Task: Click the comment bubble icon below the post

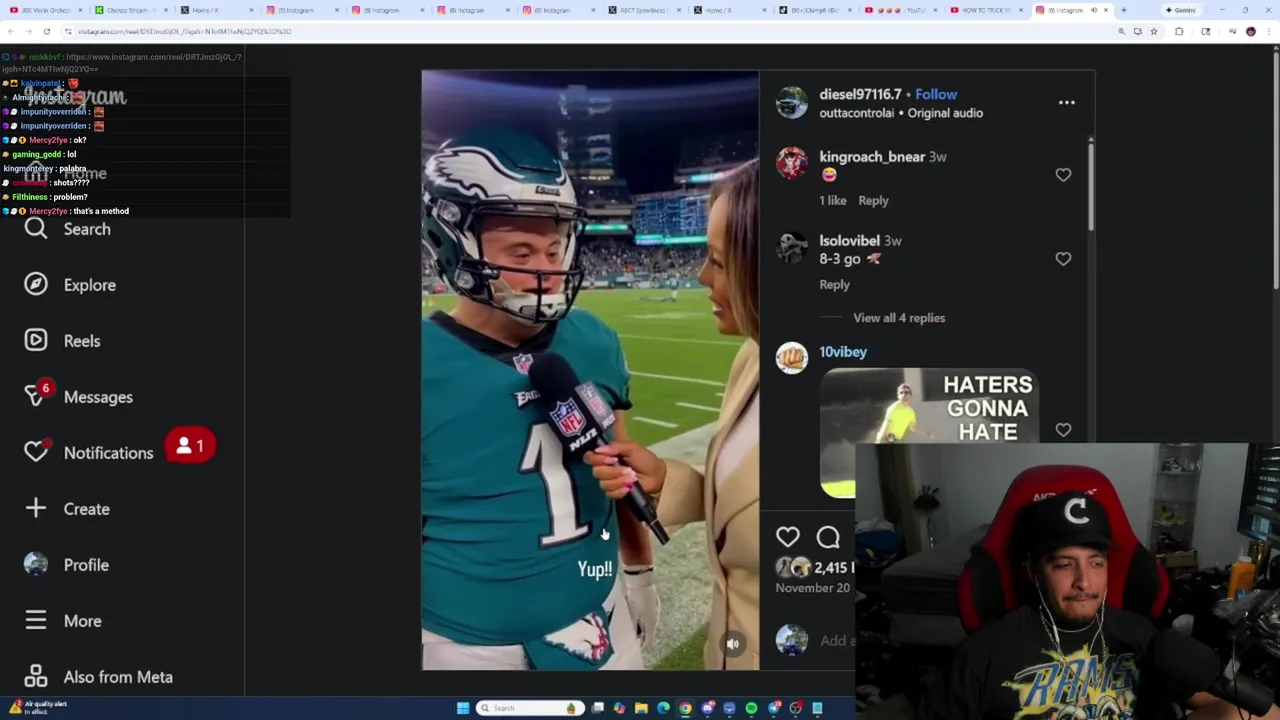Action: coord(828,537)
